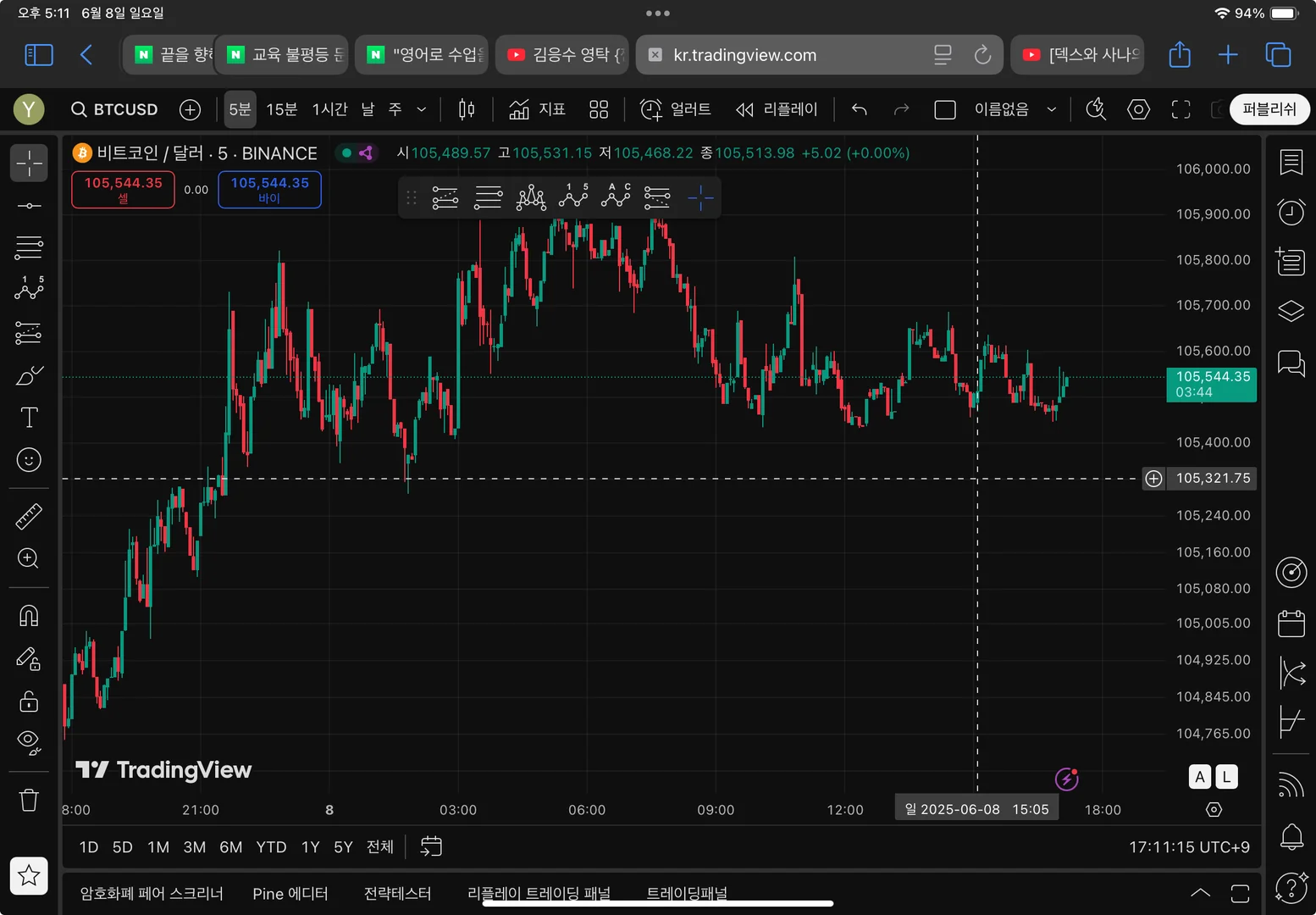Click the zoom in magnifier tool
This screenshot has width=1316, height=915.
29,558
